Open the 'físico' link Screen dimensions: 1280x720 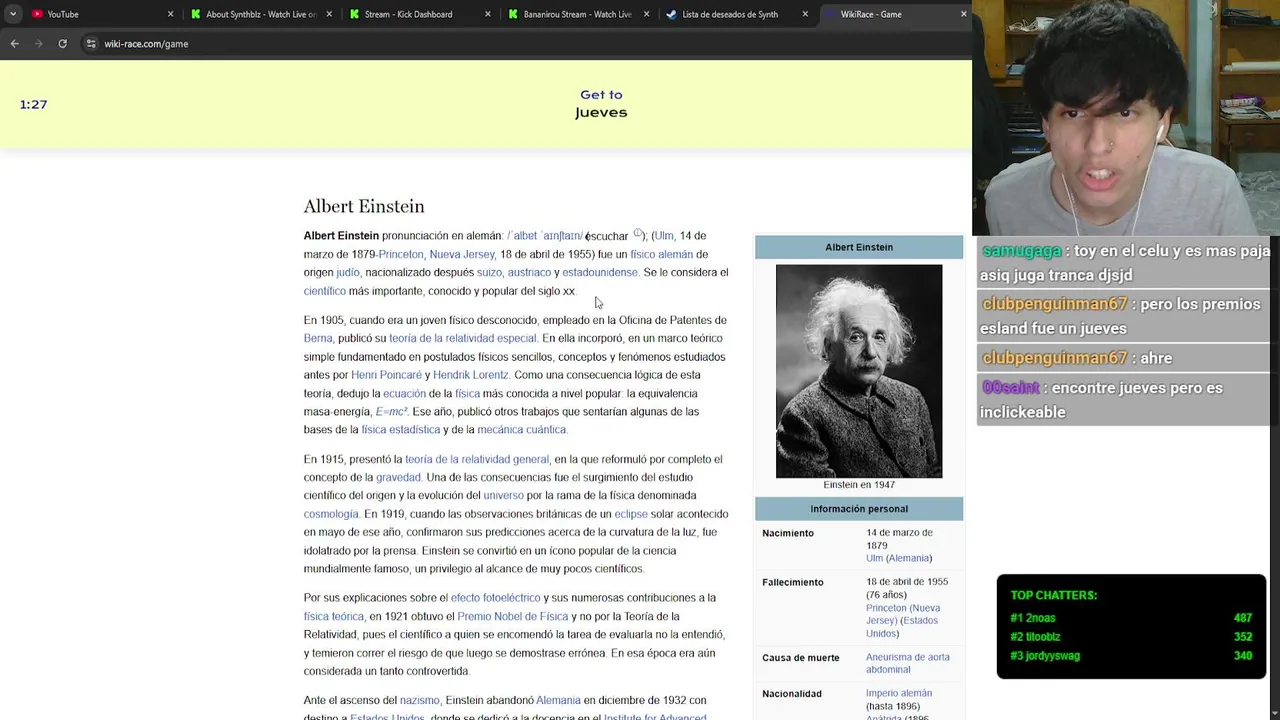pos(642,254)
